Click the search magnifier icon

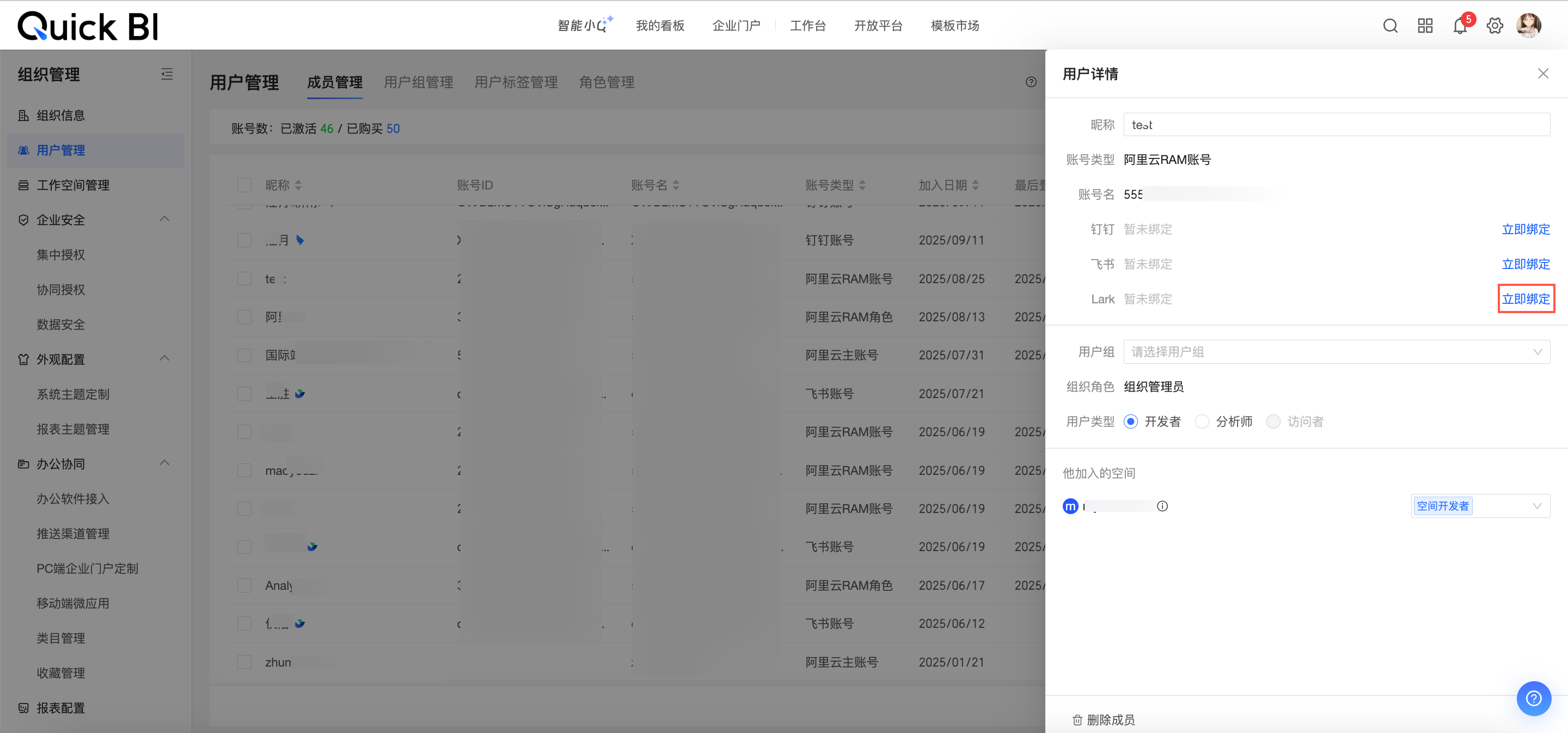pos(1389,26)
